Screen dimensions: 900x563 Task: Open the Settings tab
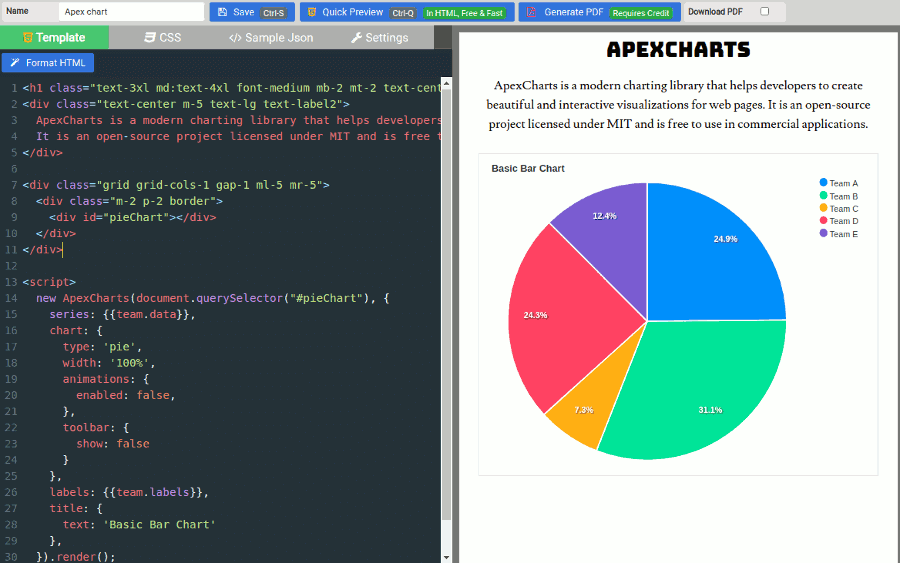pos(379,38)
